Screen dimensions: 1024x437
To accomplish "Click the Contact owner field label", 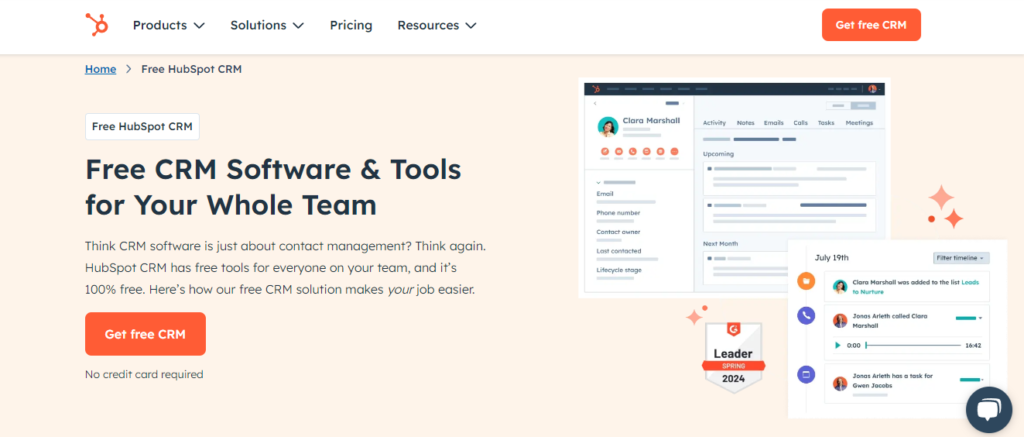I will (618, 232).
